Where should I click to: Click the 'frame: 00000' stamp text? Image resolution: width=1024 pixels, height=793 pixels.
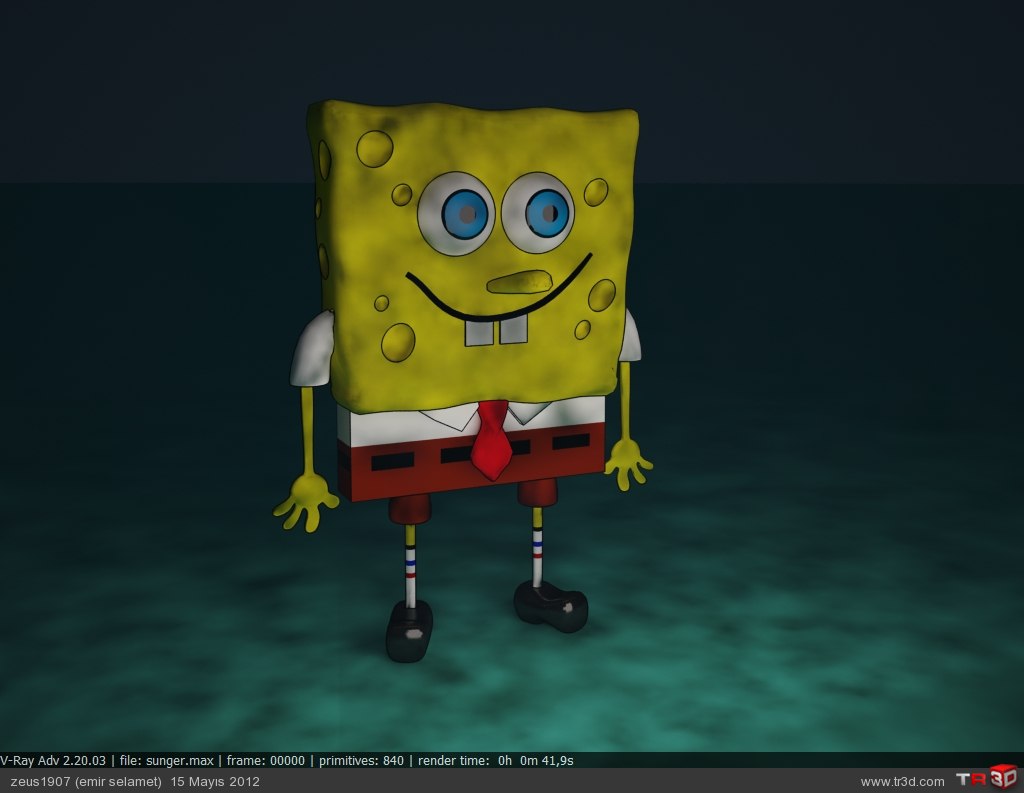(x=266, y=760)
